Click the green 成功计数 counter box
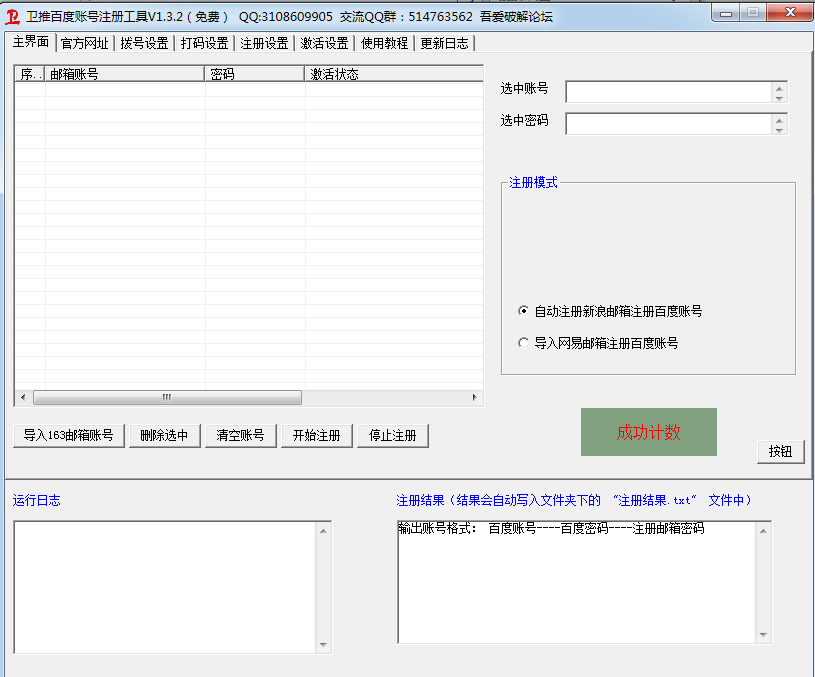Image resolution: width=815 pixels, height=677 pixels. coord(649,432)
